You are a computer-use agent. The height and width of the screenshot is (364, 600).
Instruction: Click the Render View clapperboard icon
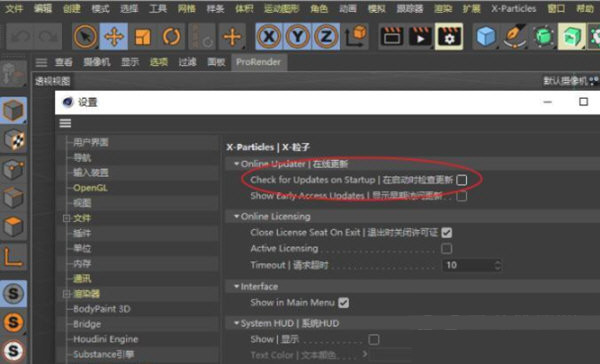pos(391,37)
